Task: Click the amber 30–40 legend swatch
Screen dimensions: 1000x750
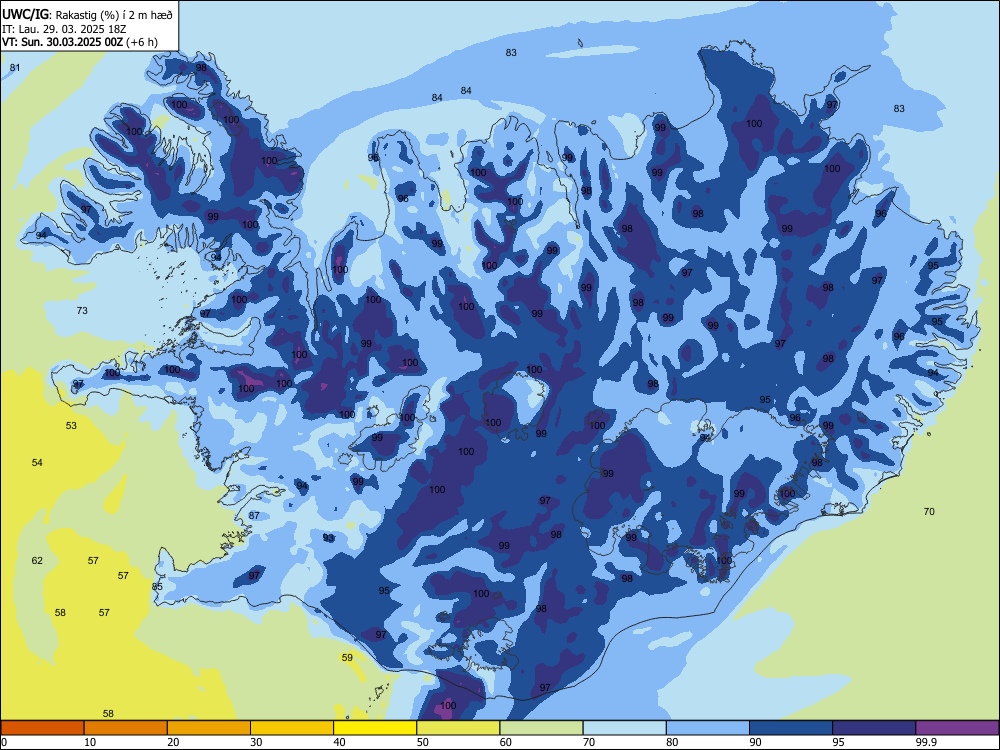Action: coord(292,728)
